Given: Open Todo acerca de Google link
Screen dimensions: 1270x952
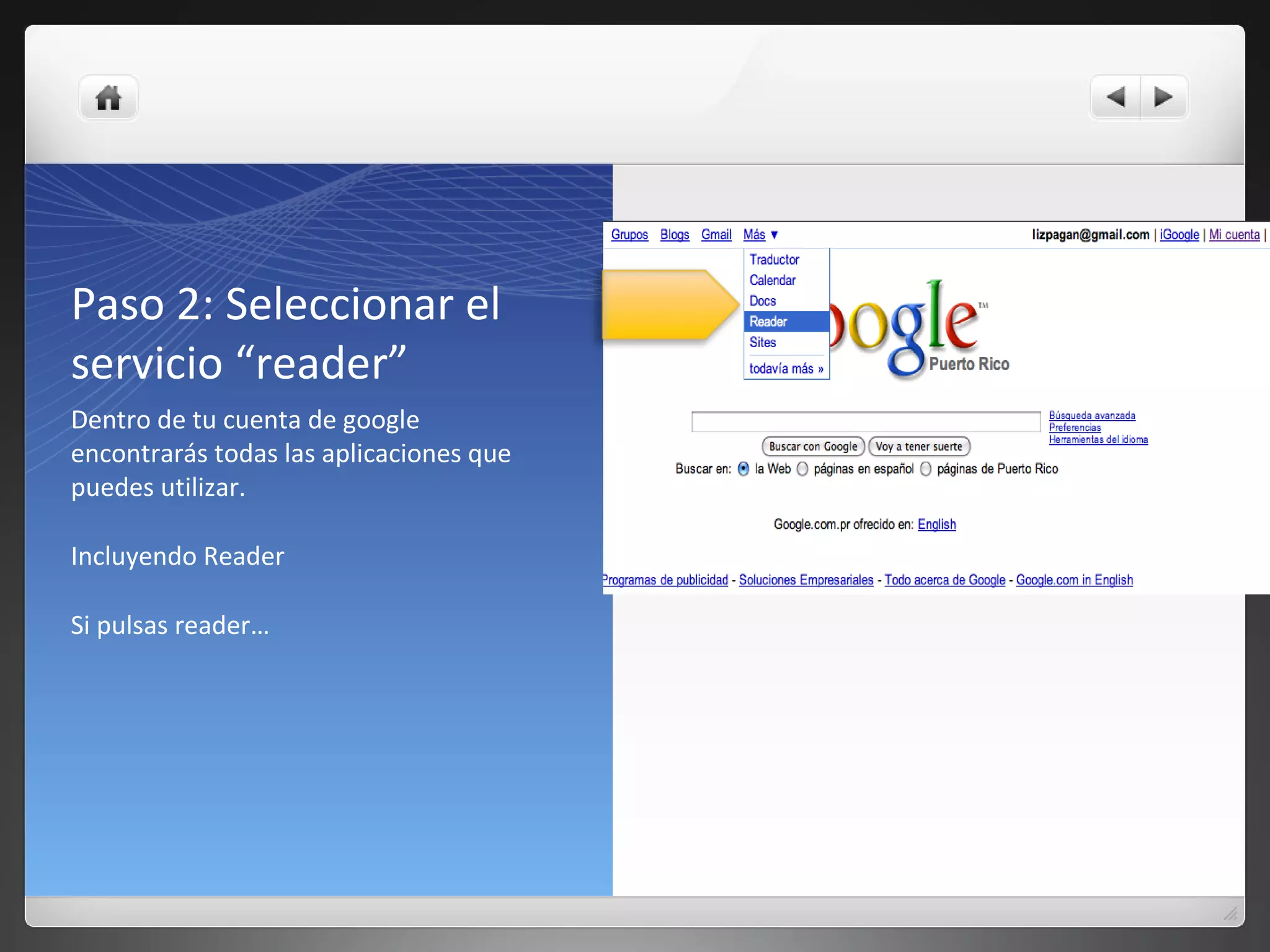Looking at the screenshot, I should pos(944,580).
